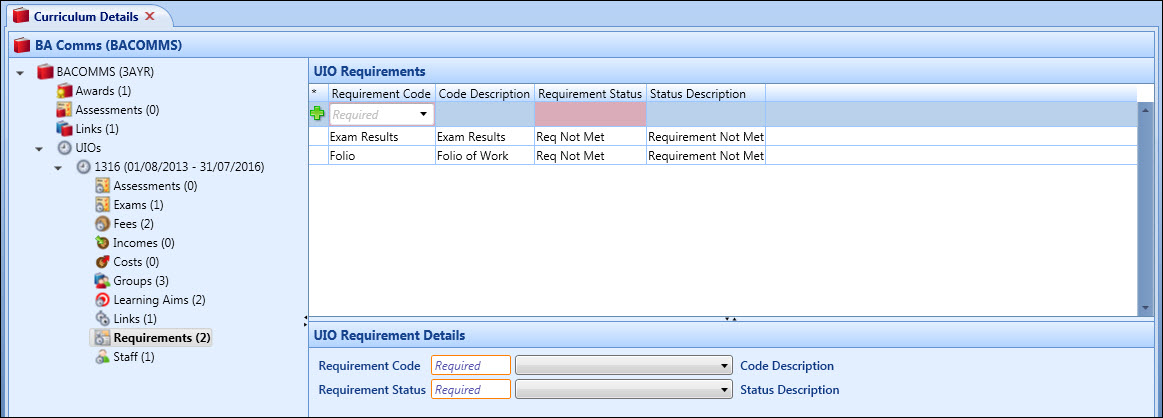Click the 1316 UIO clock icon
This screenshot has width=1163, height=418.
(84, 167)
